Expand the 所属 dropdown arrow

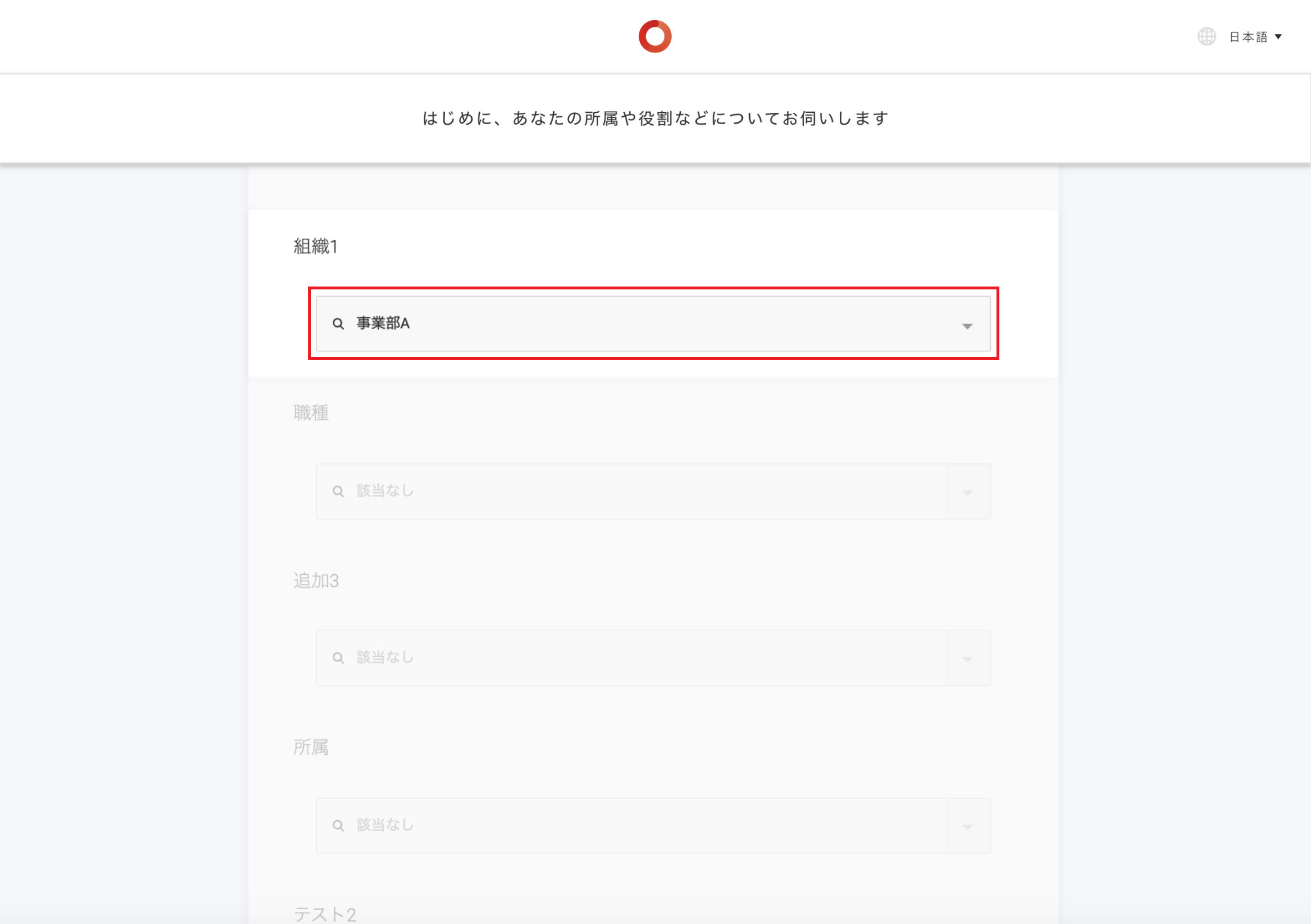(x=967, y=827)
